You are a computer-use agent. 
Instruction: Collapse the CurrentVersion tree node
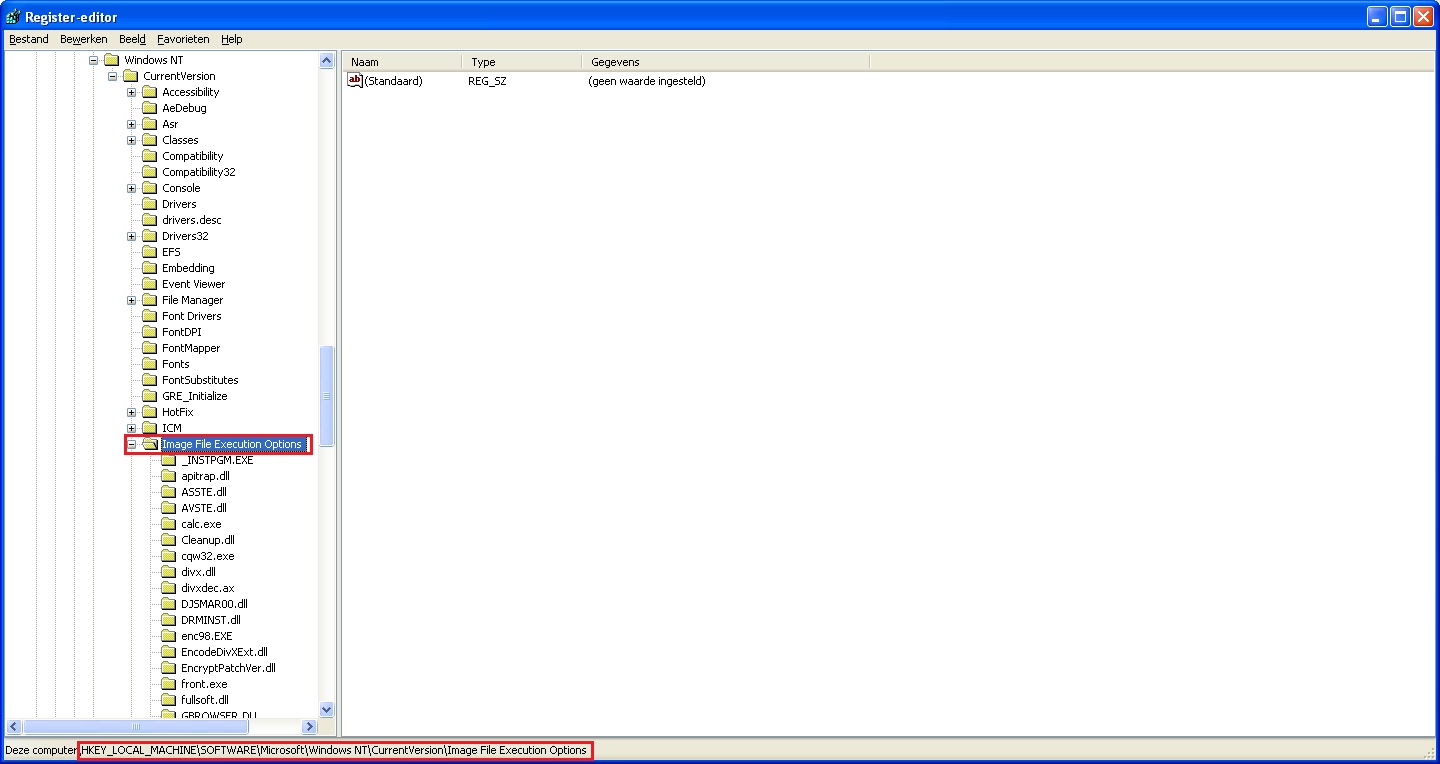pyautogui.click(x=112, y=76)
